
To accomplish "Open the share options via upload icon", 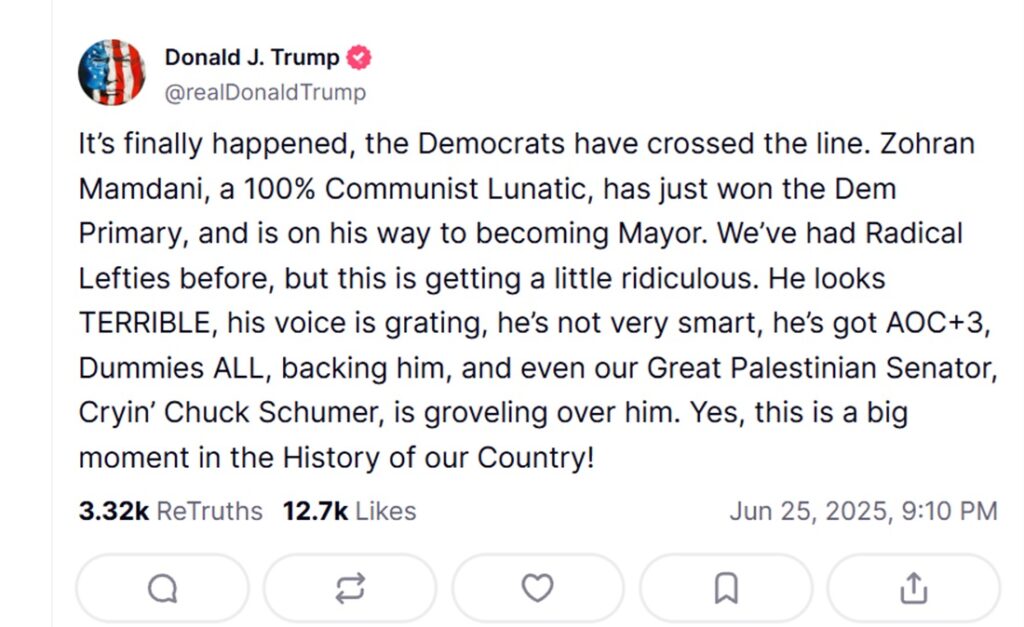I will point(913,589).
